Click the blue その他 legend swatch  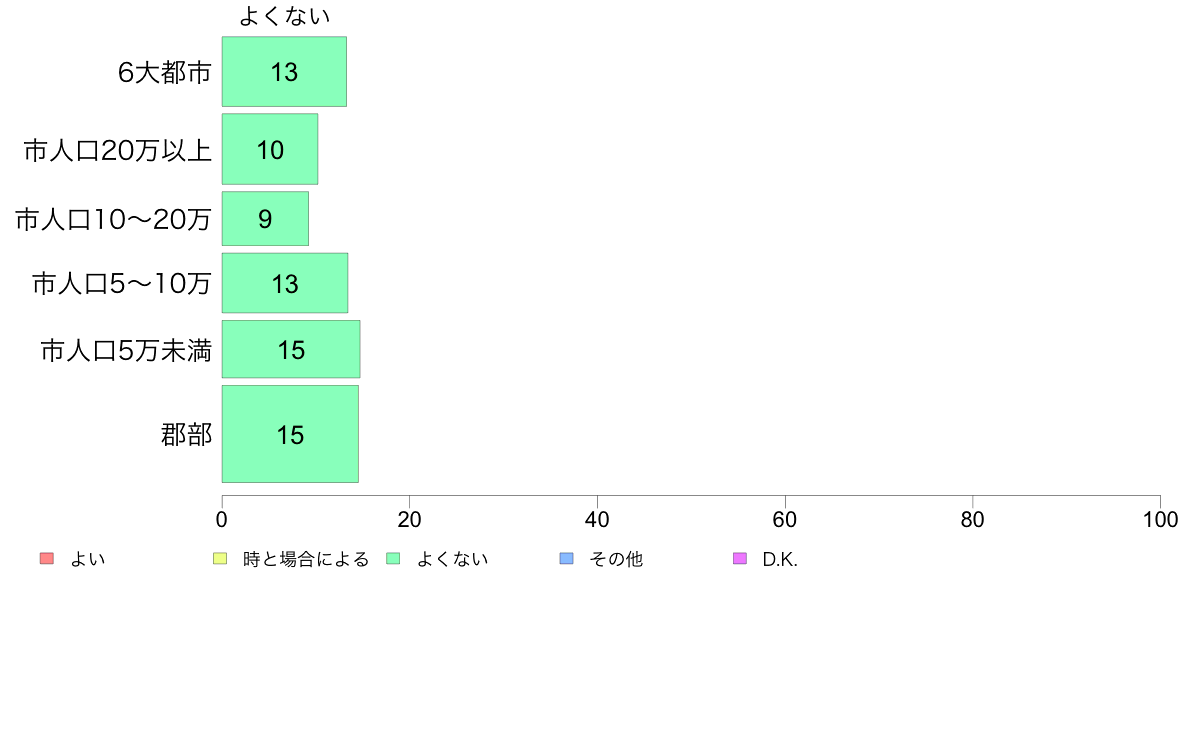coord(566,559)
